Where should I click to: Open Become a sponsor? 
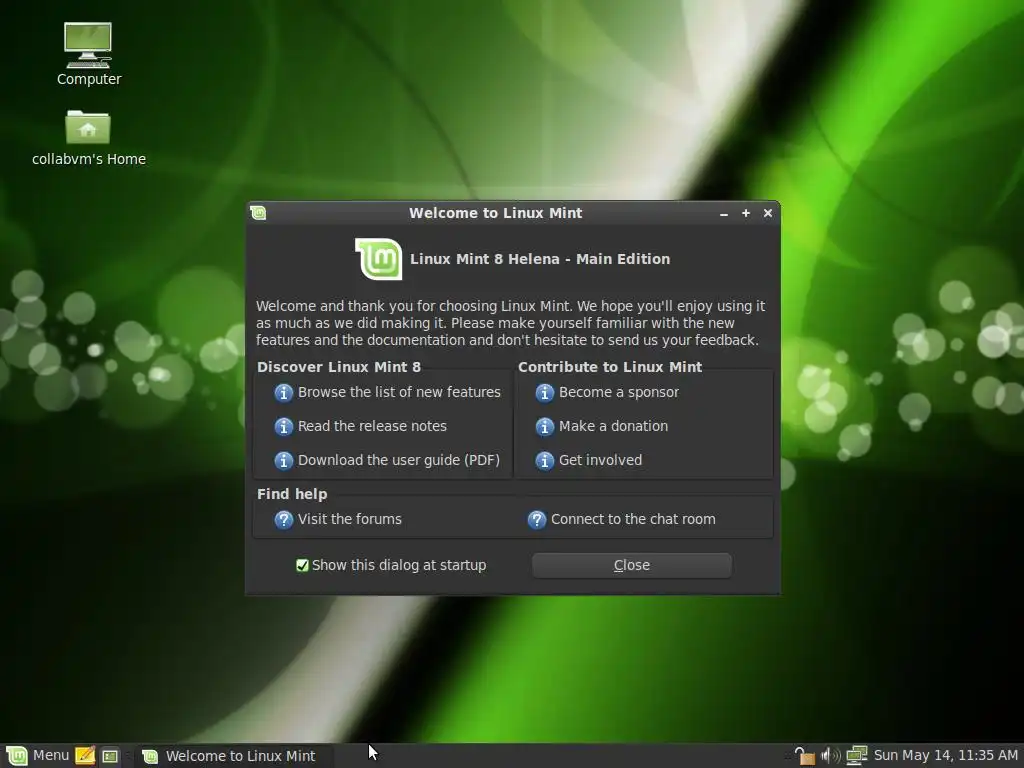click(618, 392)
